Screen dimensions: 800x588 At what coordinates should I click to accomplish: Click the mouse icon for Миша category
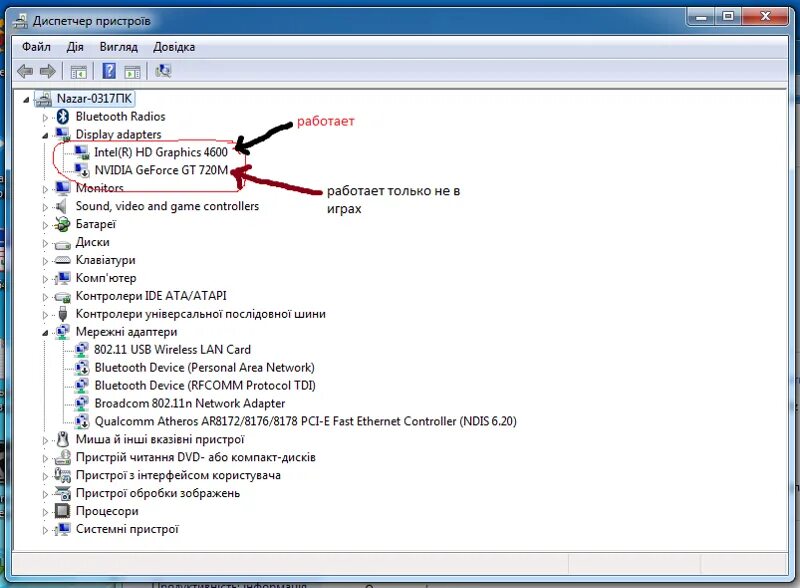63,439
